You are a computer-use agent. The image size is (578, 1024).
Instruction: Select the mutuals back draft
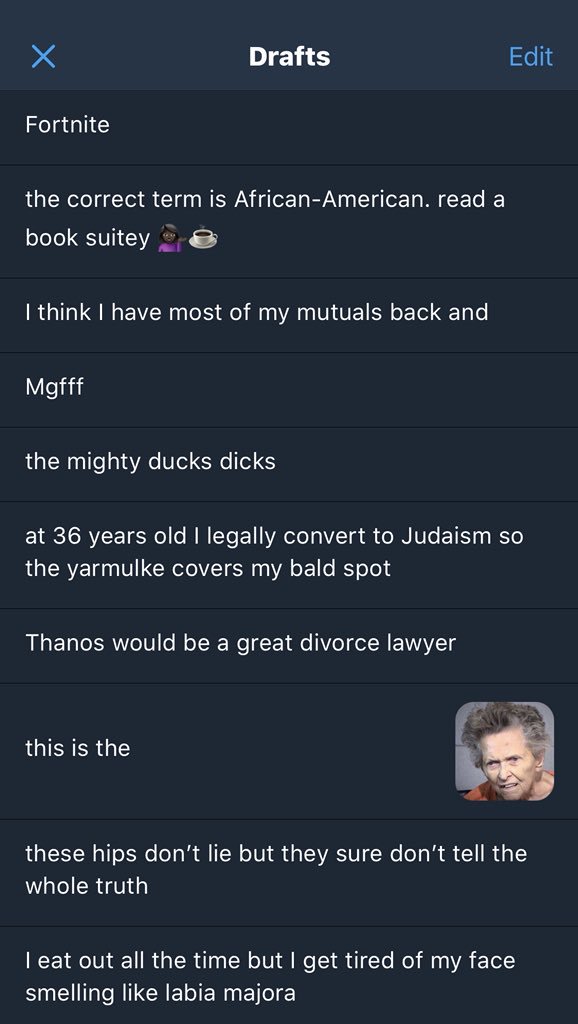point(289,315)
